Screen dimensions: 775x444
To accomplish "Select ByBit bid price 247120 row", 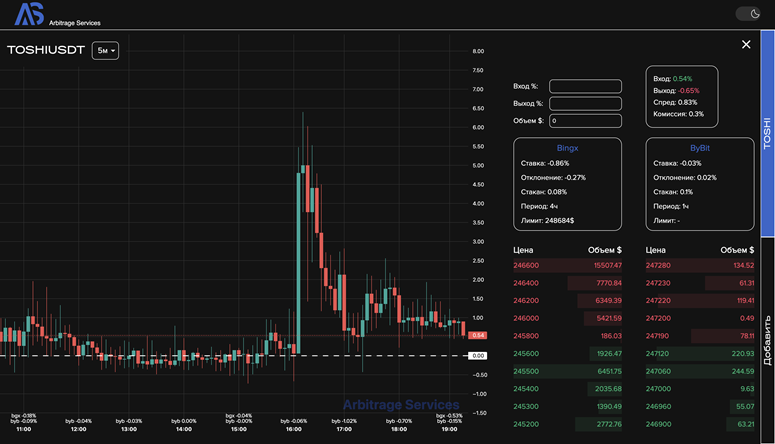I will 700,354.
